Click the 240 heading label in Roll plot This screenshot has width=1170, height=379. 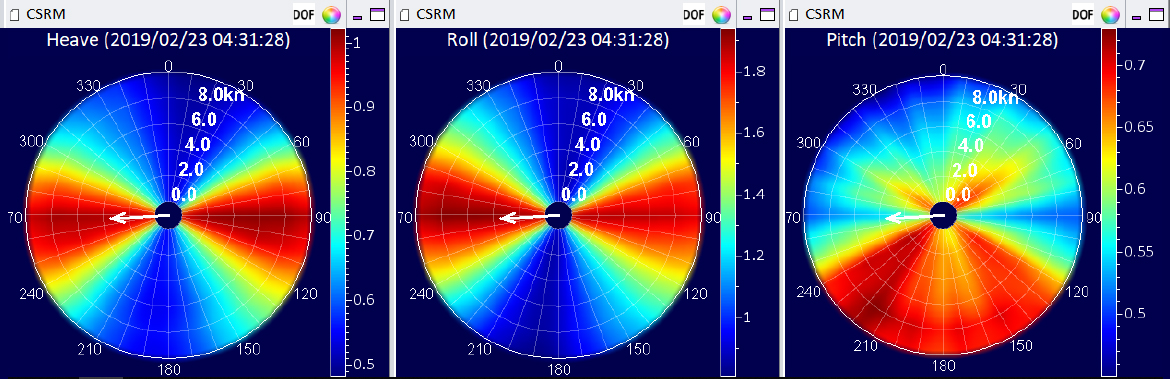(x=422, y=294)
